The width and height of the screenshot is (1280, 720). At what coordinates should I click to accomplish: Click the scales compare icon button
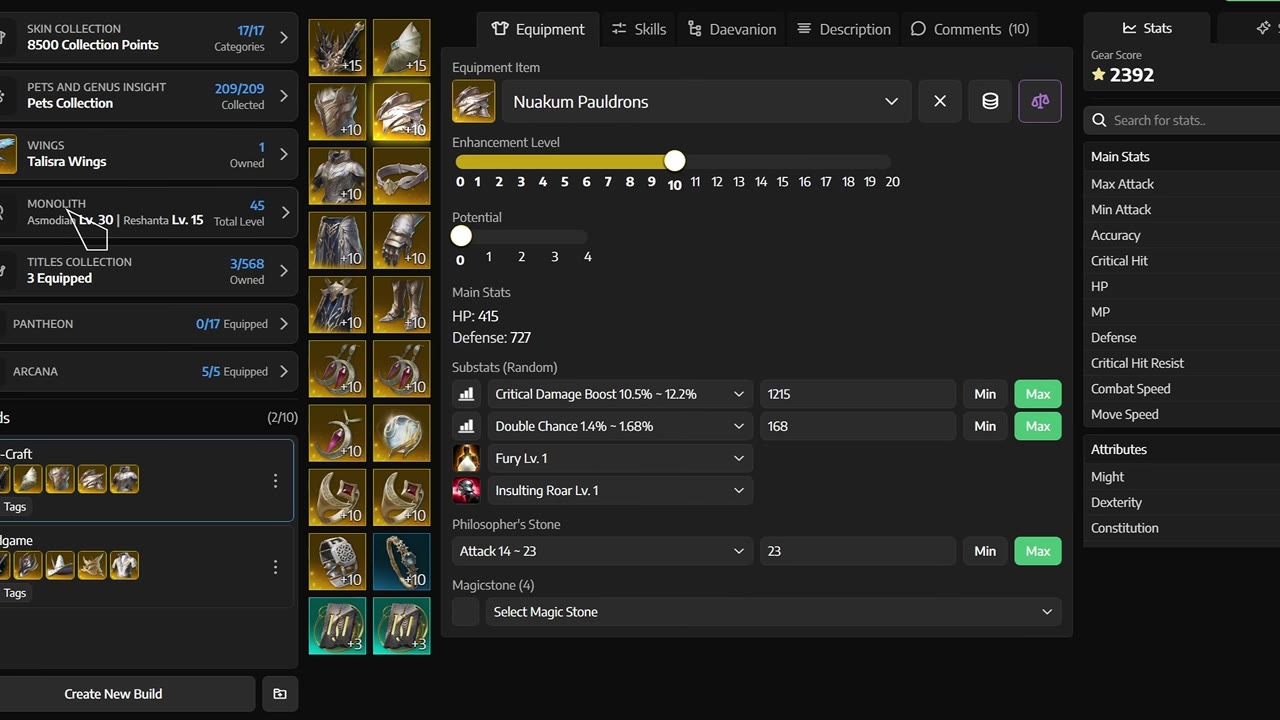[1040, 101]
